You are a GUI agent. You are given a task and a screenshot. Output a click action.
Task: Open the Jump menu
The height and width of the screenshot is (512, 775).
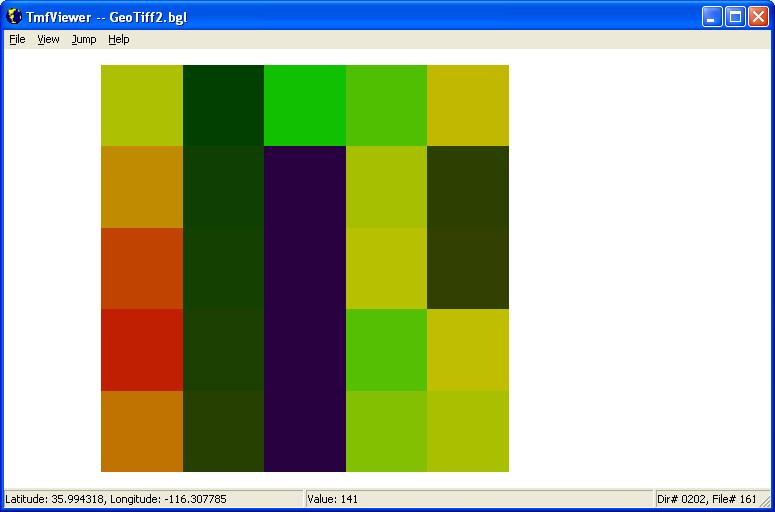pyautogui.click(x=84, y=40)
